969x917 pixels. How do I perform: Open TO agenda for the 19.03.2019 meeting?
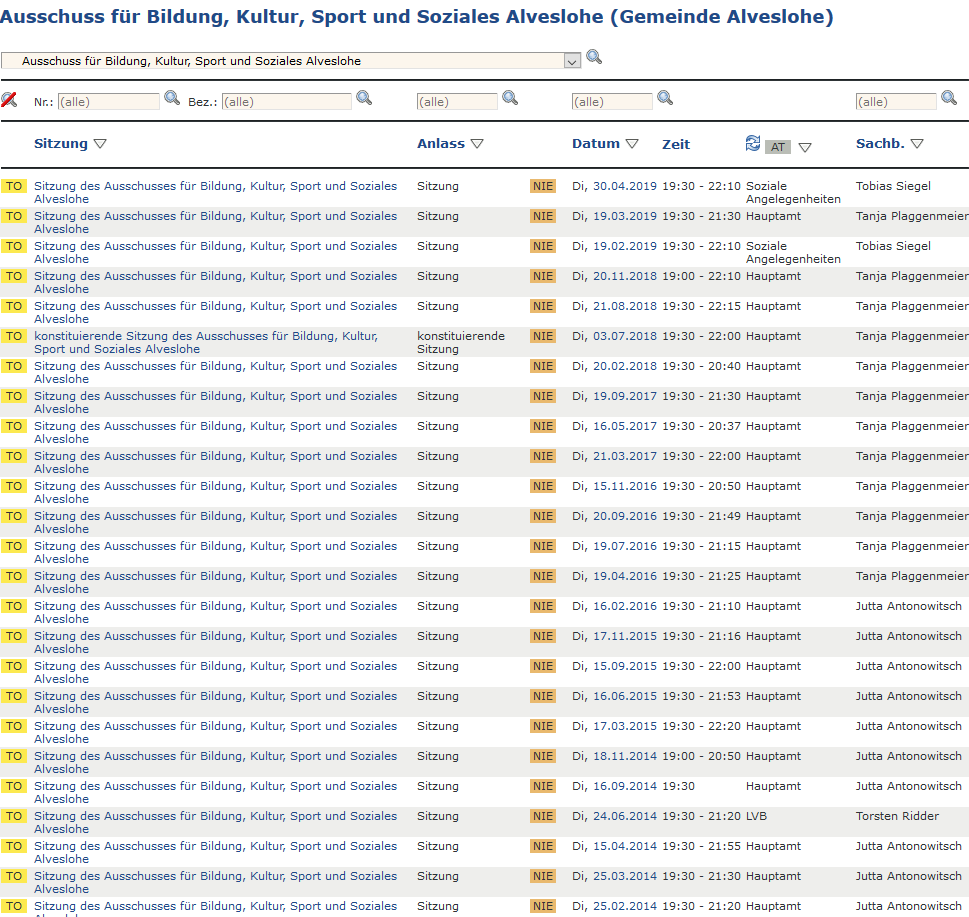point(14,216)
